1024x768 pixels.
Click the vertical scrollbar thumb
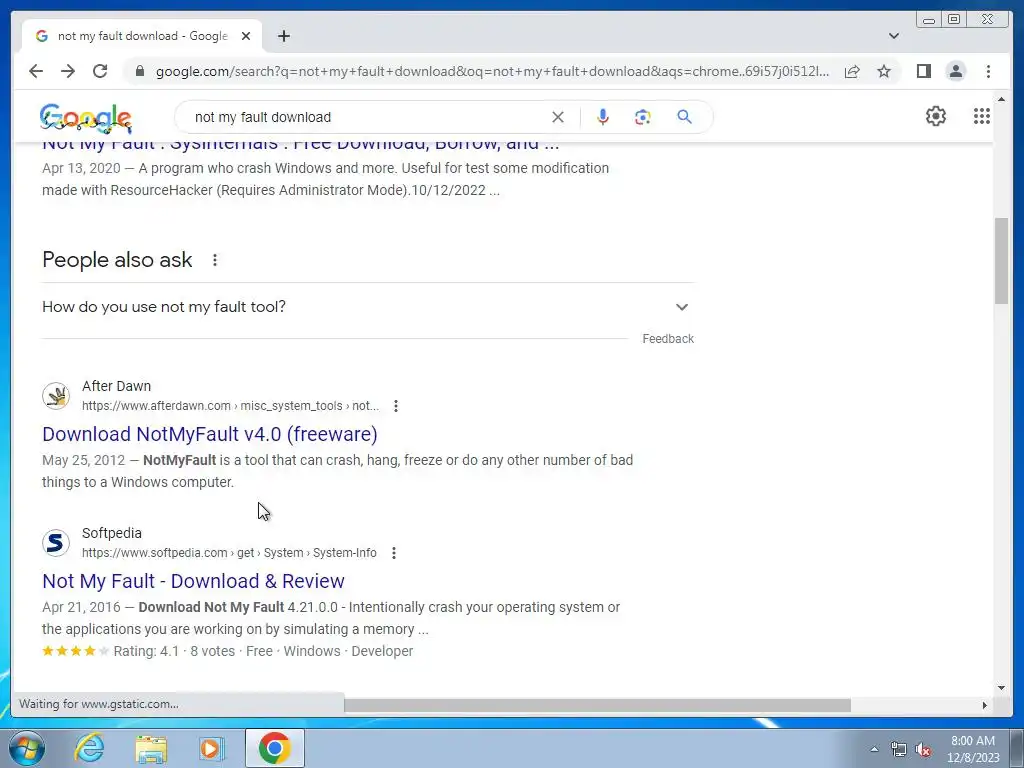click(1002, 261)
